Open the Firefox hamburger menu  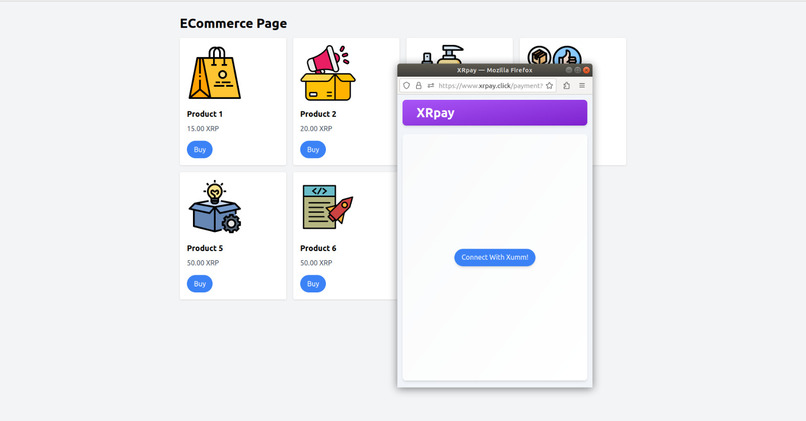(582, 86)
